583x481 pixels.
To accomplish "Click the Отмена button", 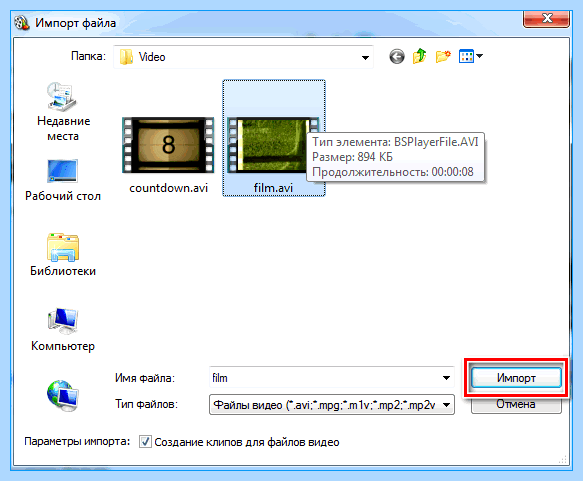I will point(516,404).
